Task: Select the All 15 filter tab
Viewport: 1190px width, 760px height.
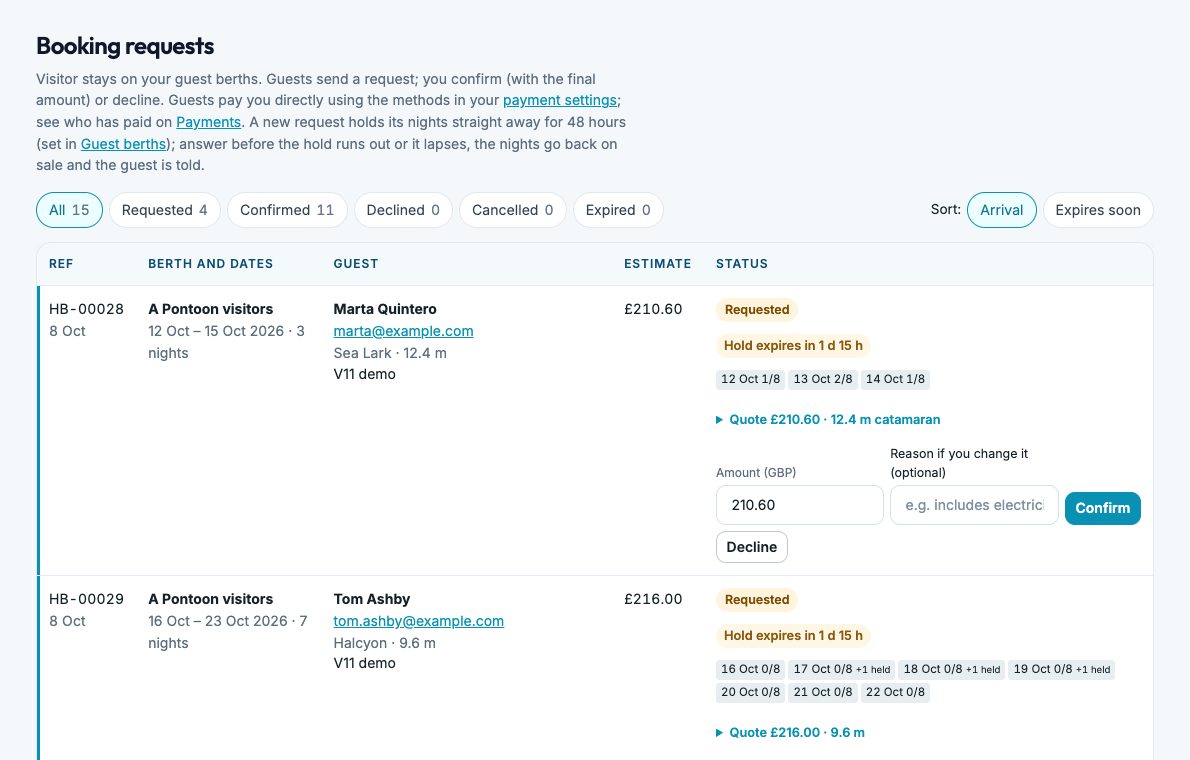Action: click(x=69, y=210)
